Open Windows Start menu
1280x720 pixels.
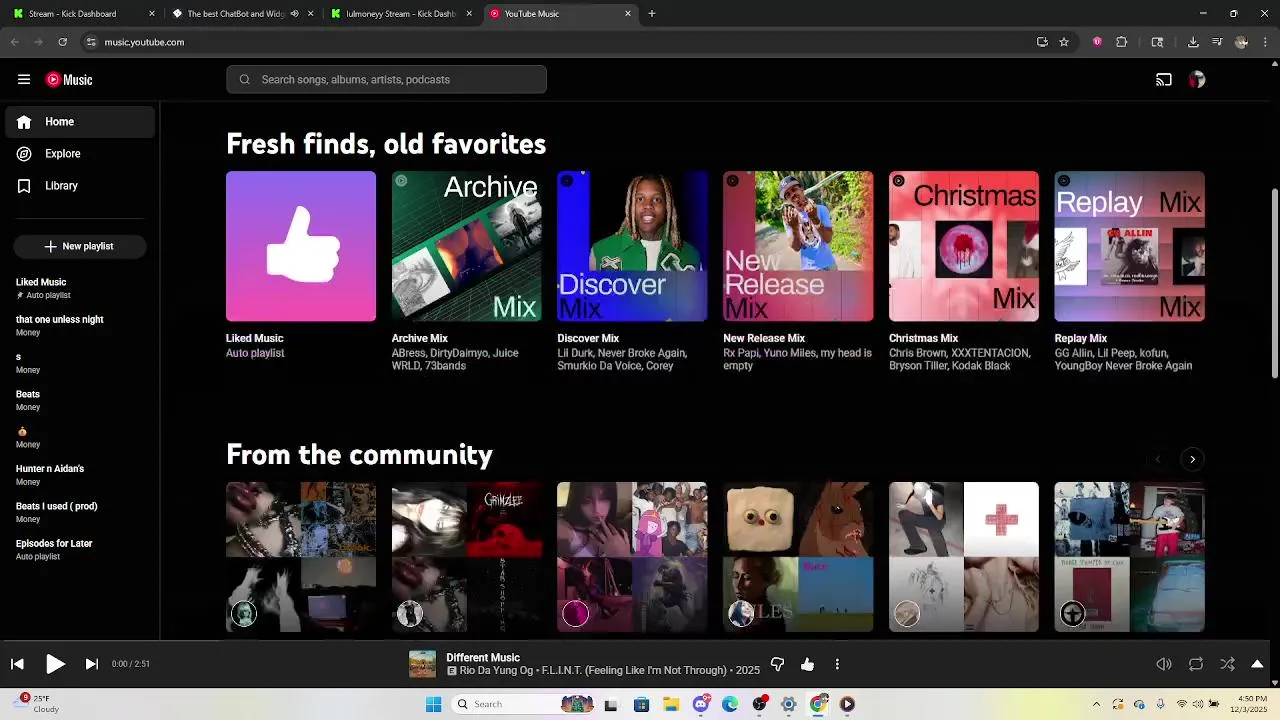pyautogui.click(x=433, y=704)
